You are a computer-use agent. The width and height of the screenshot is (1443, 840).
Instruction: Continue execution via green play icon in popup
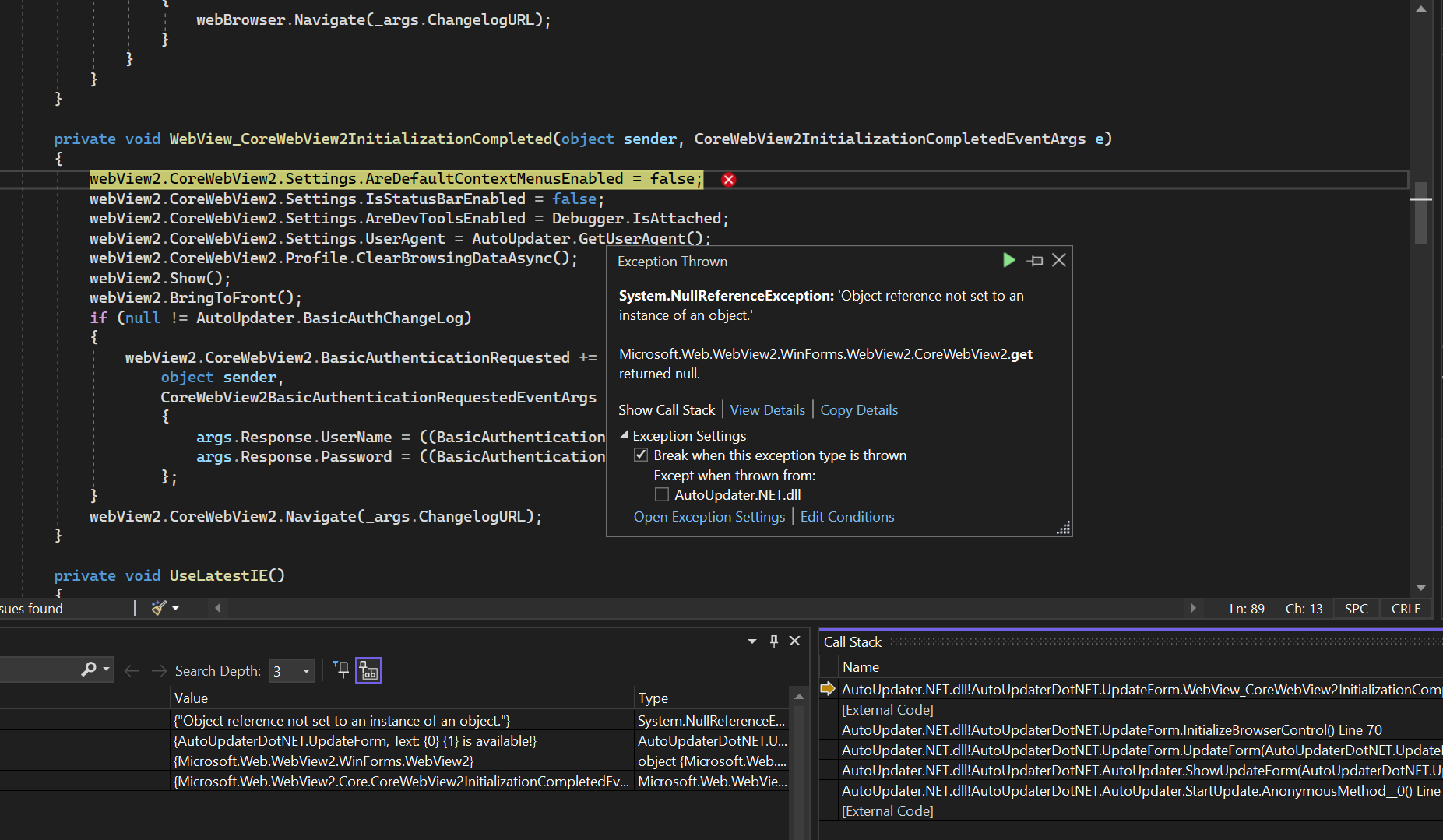pyautogui.click(x=1009, y=260)
